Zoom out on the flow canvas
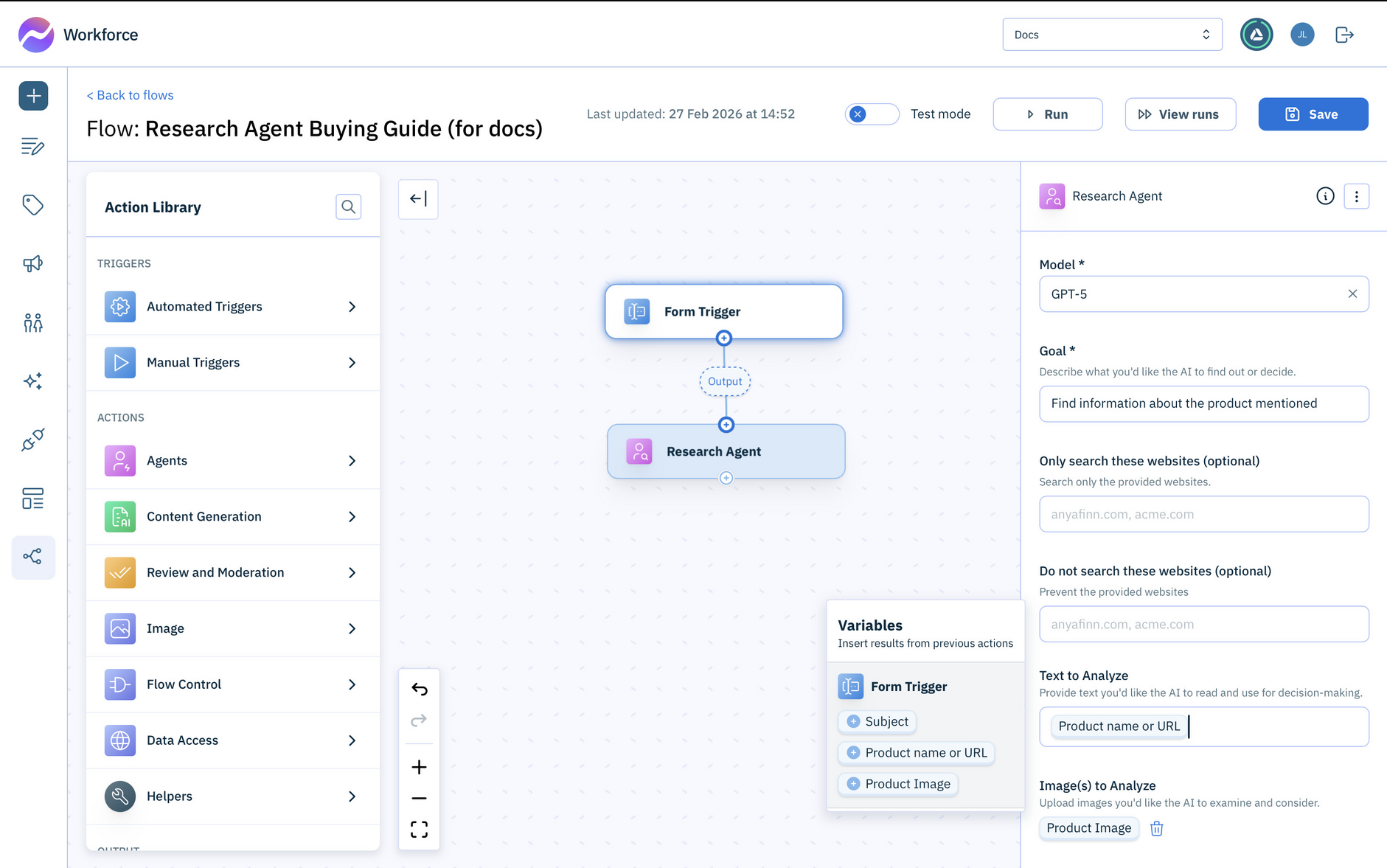Viewport: 1387px width, 868px height. click(419, 798)
